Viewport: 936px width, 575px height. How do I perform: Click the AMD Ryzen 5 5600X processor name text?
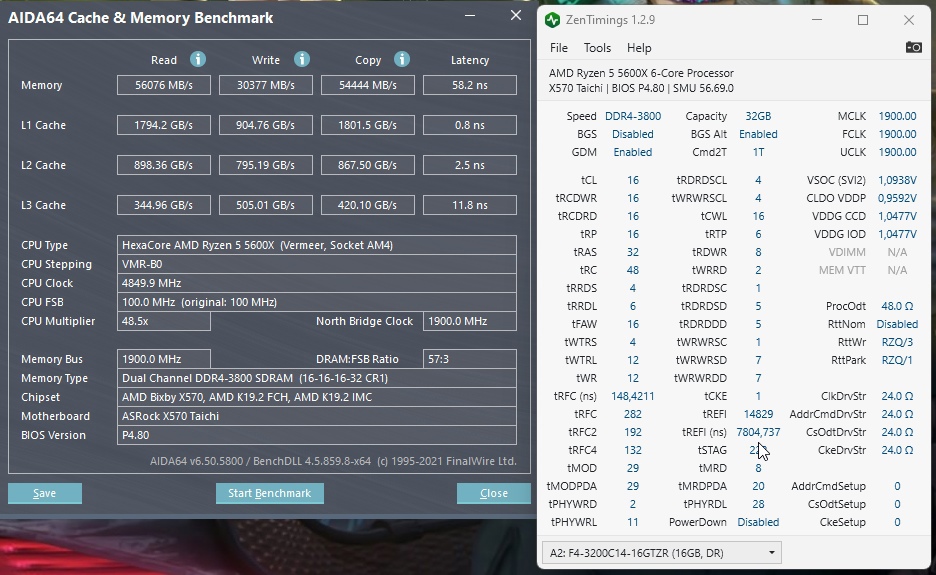click(641, 73)
